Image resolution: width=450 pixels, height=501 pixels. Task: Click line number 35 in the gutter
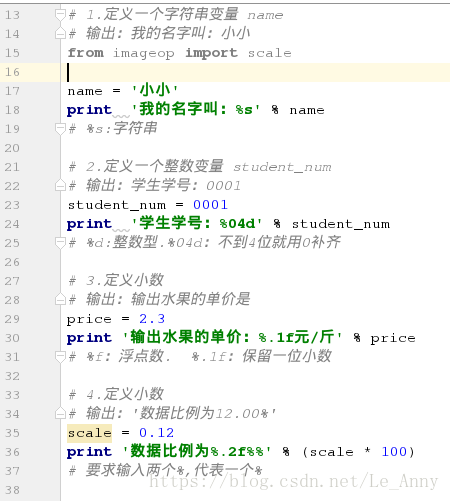tap(12, 433)
